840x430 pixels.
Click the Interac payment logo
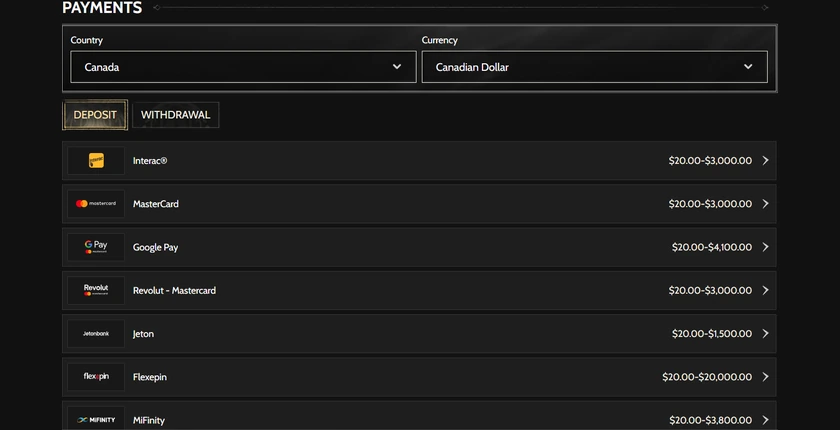(96, 161)
